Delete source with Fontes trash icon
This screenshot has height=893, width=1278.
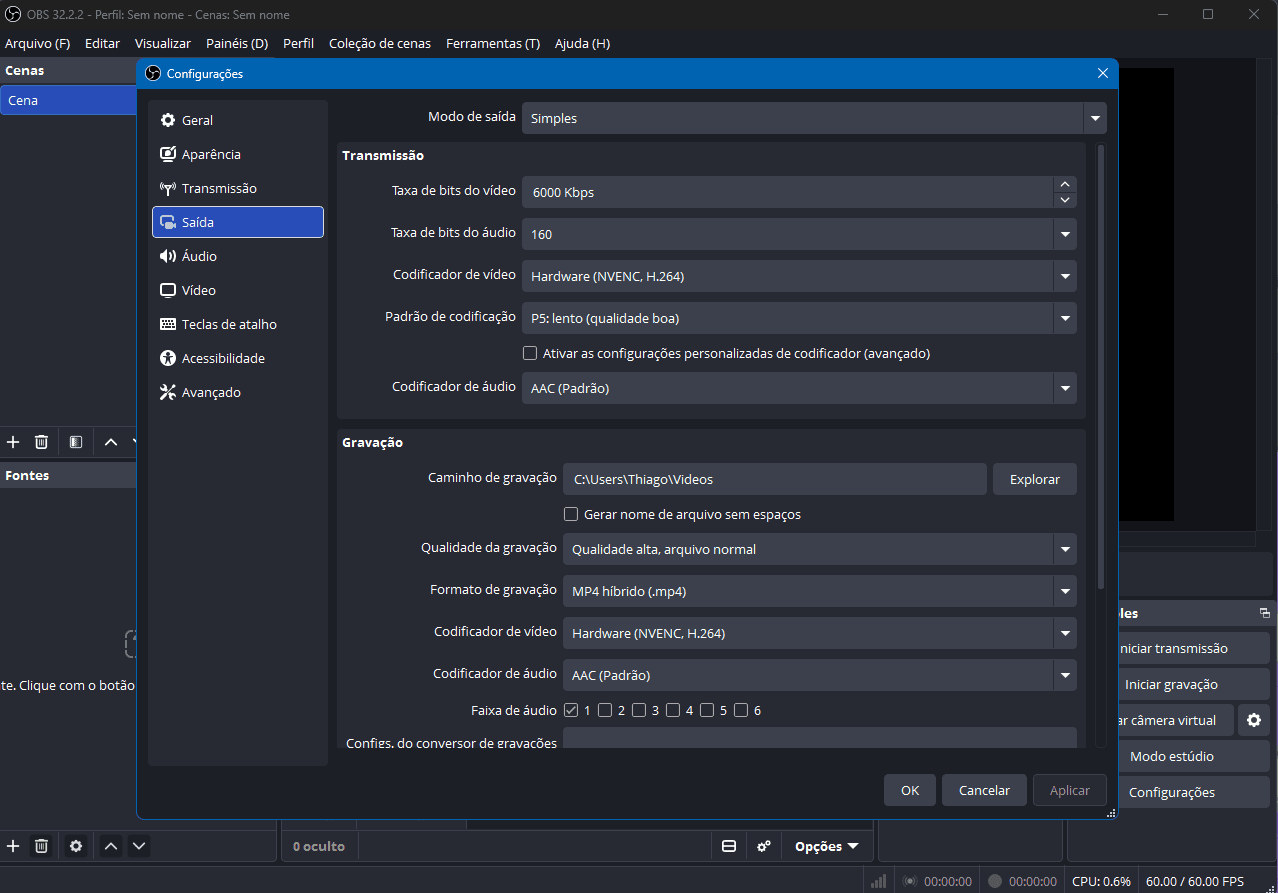point(41,846)
